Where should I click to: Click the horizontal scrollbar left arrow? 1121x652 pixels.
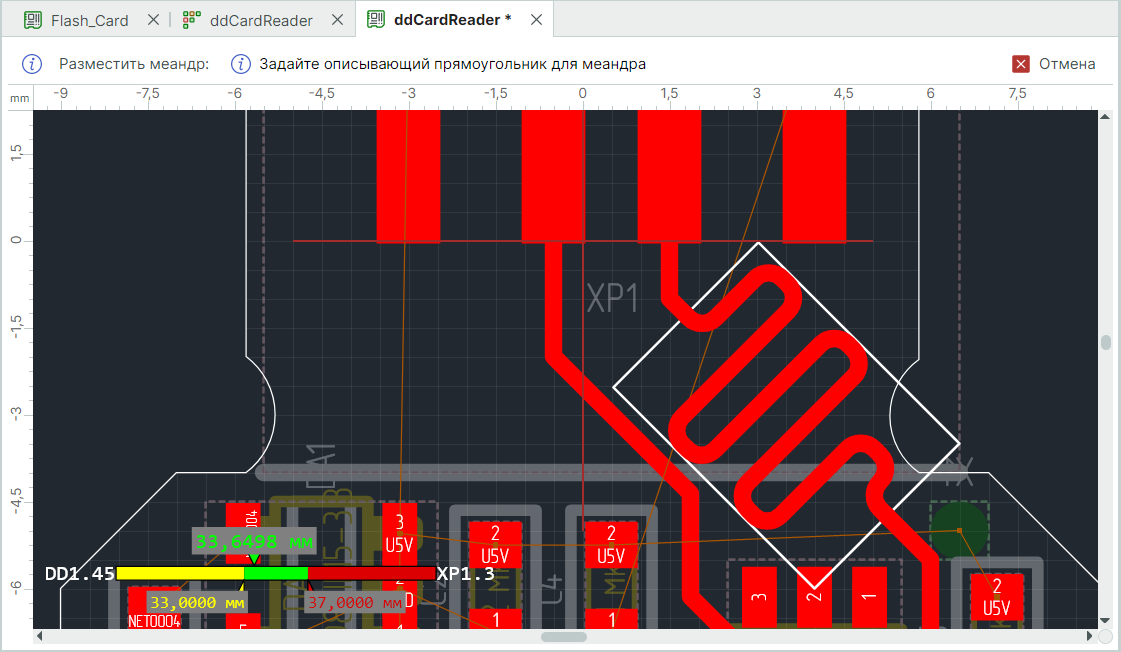click(40, 636)
